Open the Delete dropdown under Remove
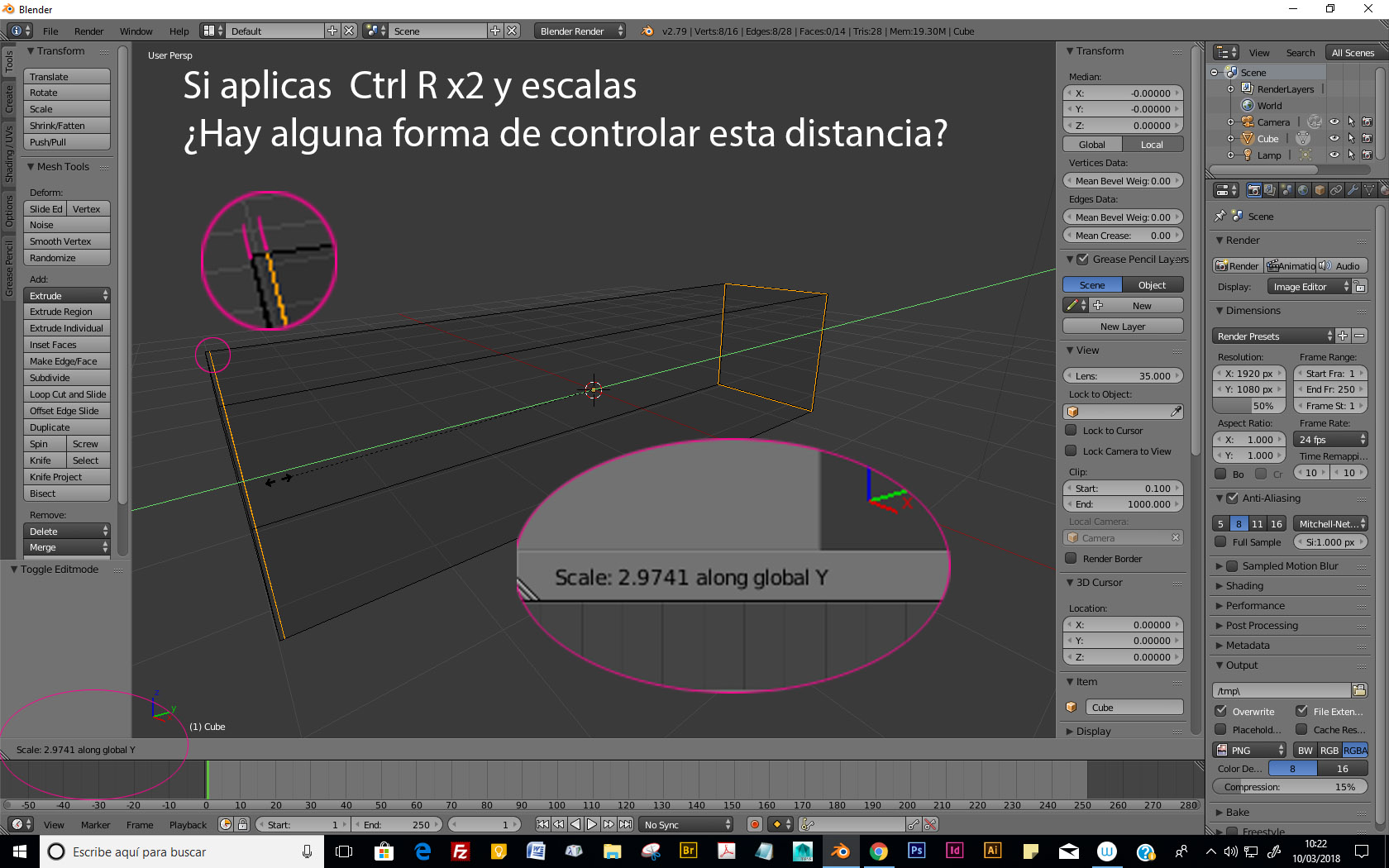Viewport: 1389px width, 868px height. [67, 531]
